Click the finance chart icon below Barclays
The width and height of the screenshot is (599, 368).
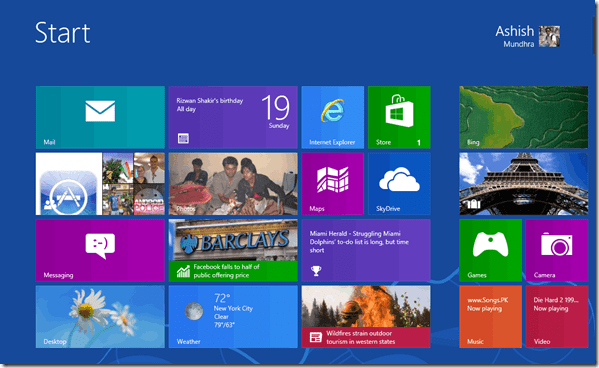[x=183, y=271]
